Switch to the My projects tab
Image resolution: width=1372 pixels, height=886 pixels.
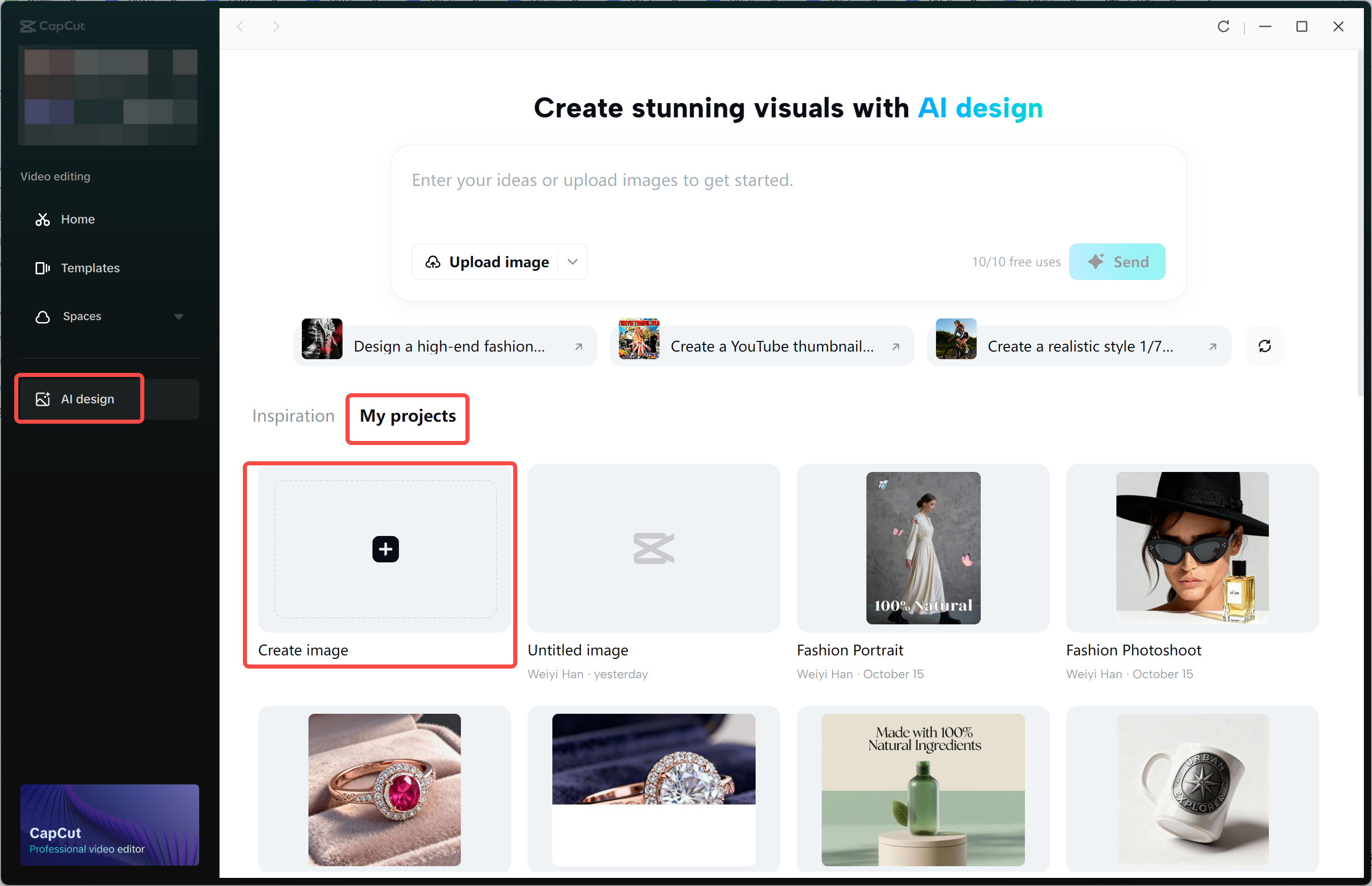(x=407, y=417)
